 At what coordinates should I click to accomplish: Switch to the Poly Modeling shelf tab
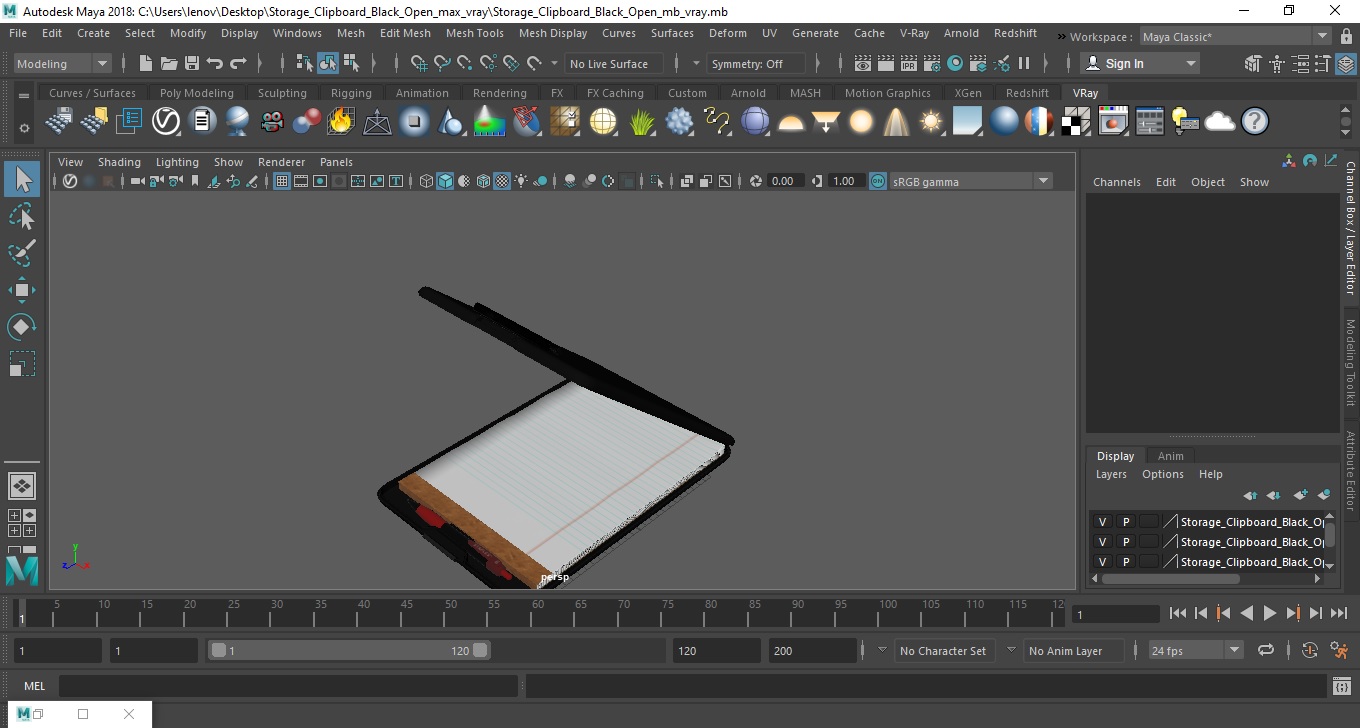[x=196, y=93]
